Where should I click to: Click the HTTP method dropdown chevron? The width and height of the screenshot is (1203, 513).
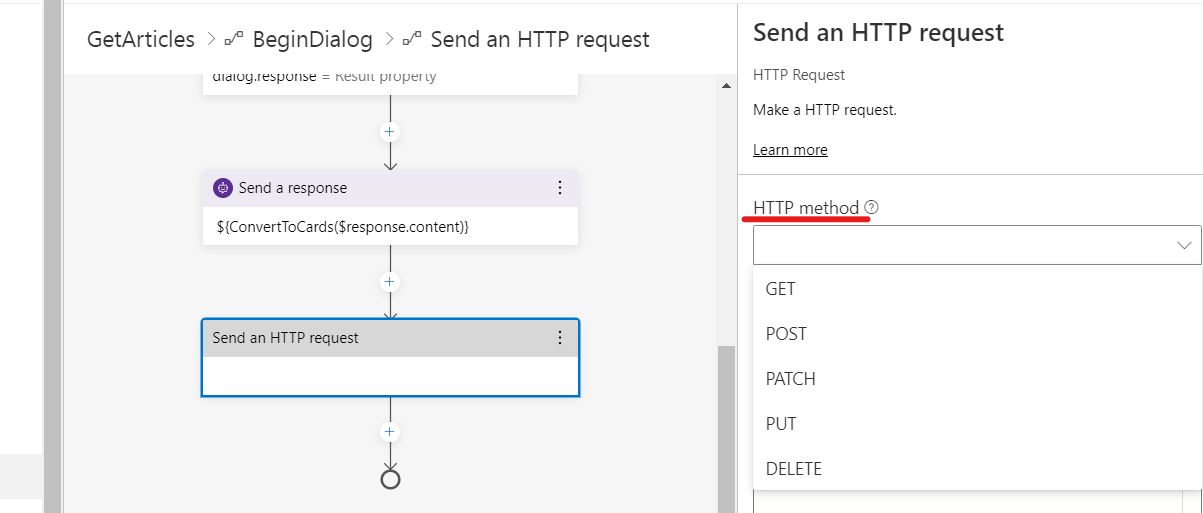coord(1185,245)
